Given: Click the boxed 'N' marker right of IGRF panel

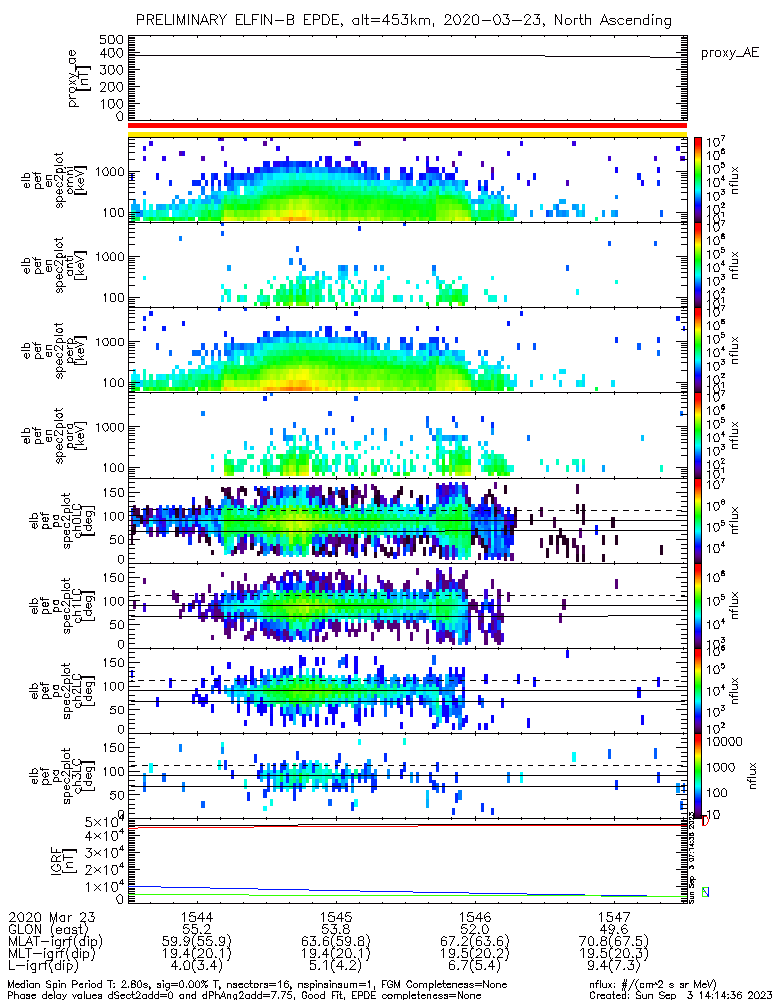Looking at the screenshot, I should 705,892.
